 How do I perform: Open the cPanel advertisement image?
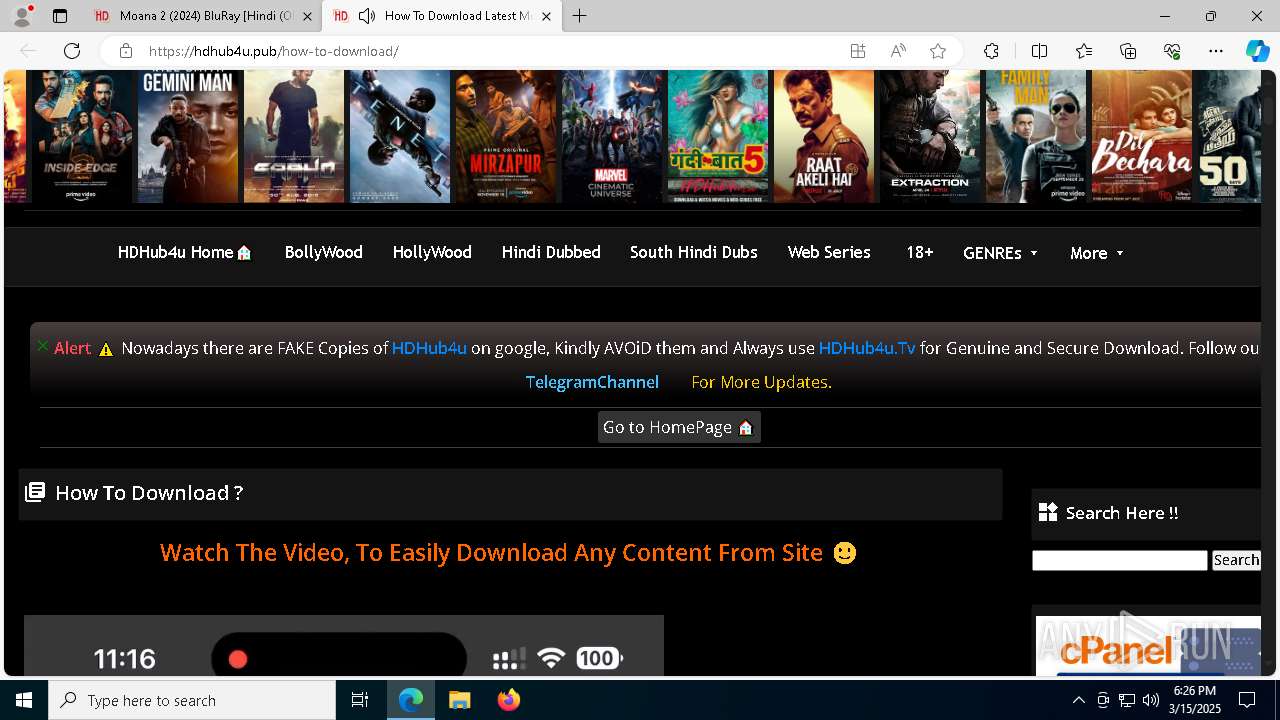(x=1148, y=645)
